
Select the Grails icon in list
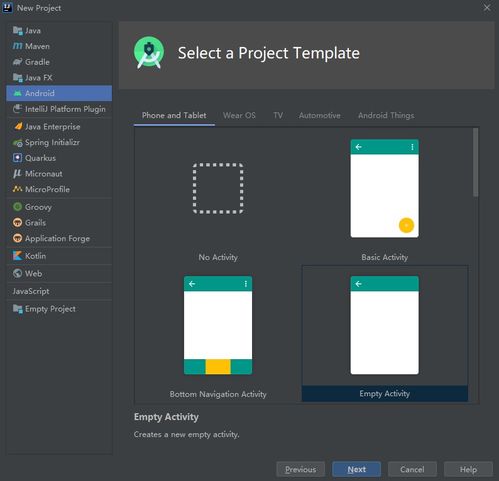(17, 222)
